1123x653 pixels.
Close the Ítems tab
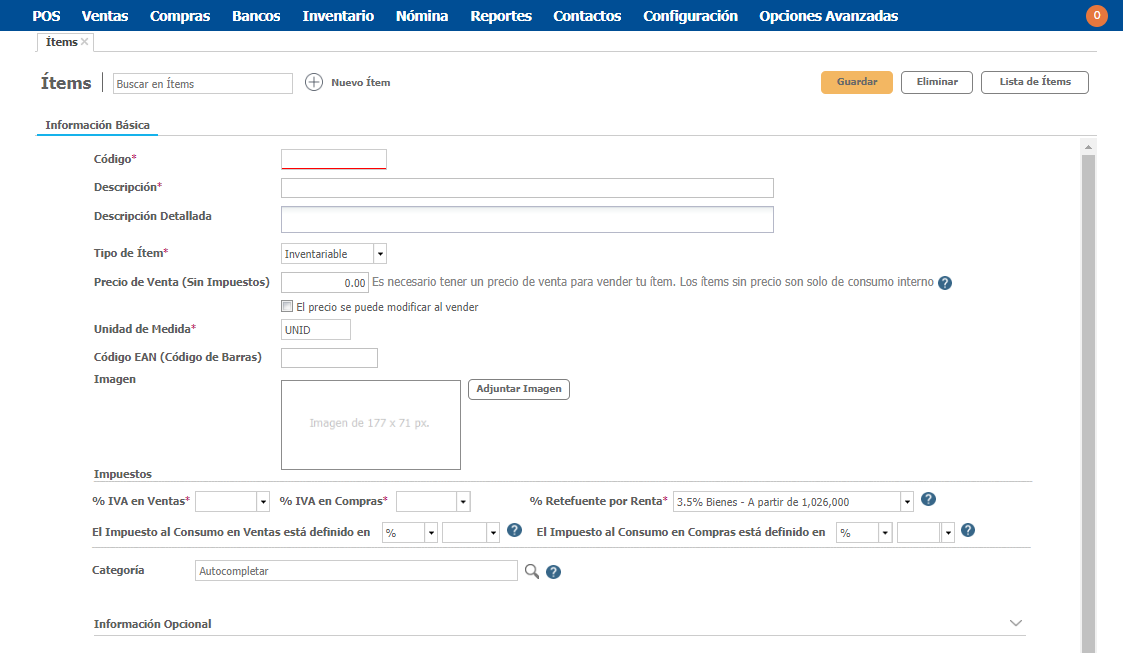pyautogui.click(x=85, y=42)
